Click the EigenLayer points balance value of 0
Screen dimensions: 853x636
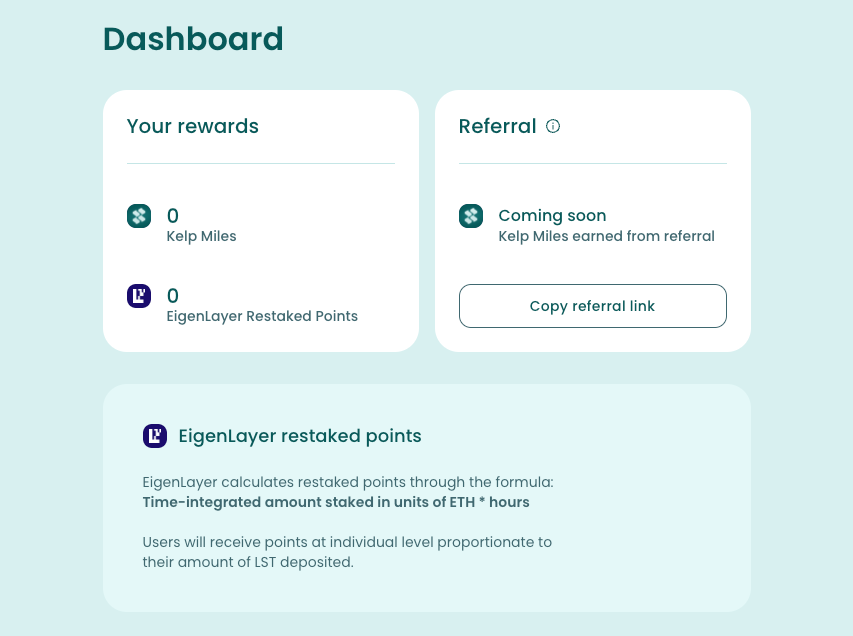pos(173,295)
